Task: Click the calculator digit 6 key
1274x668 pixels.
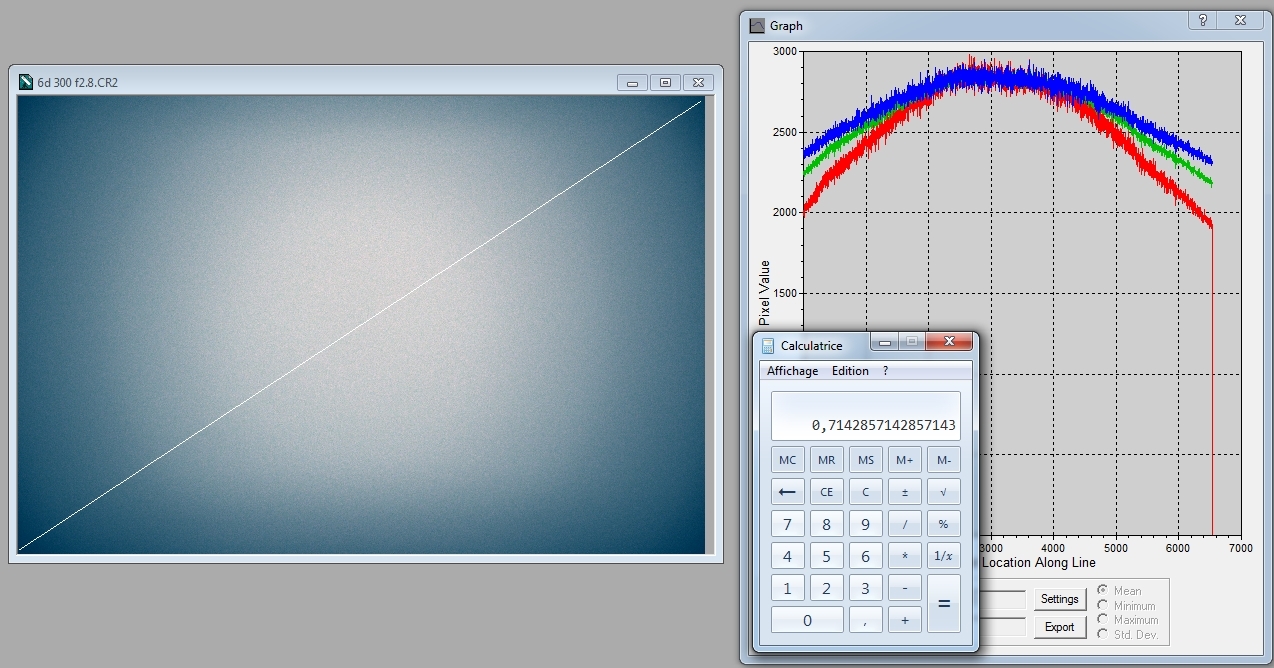Action: click(x=865, y=556)
